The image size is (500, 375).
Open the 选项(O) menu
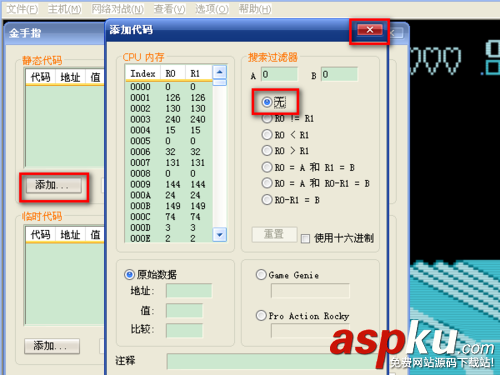(212, 9)
